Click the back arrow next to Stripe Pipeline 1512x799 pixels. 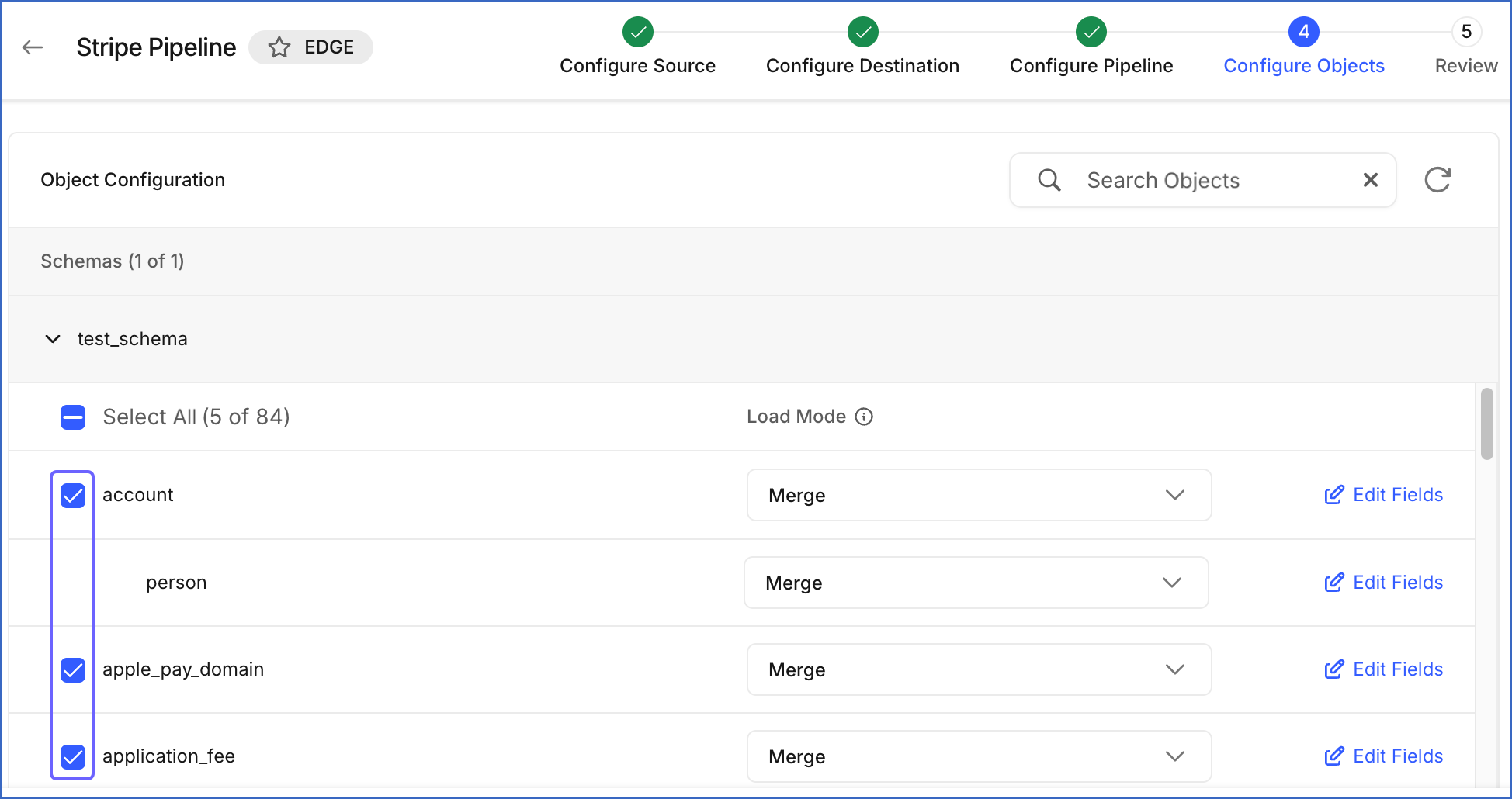click(x=33, y=47)
